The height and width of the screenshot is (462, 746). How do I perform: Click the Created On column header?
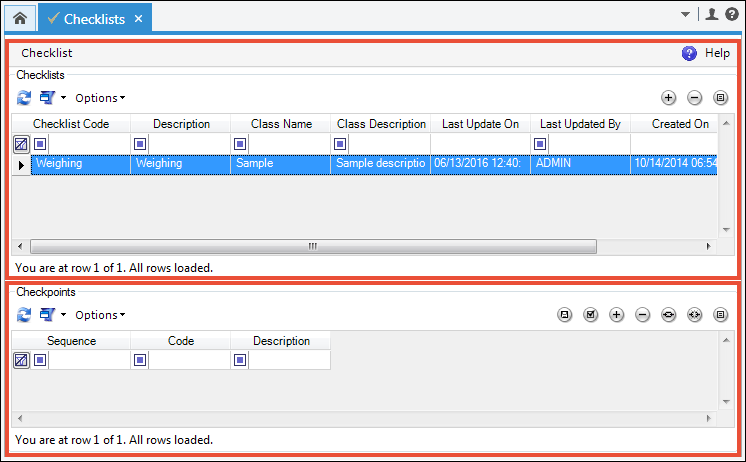674,124
